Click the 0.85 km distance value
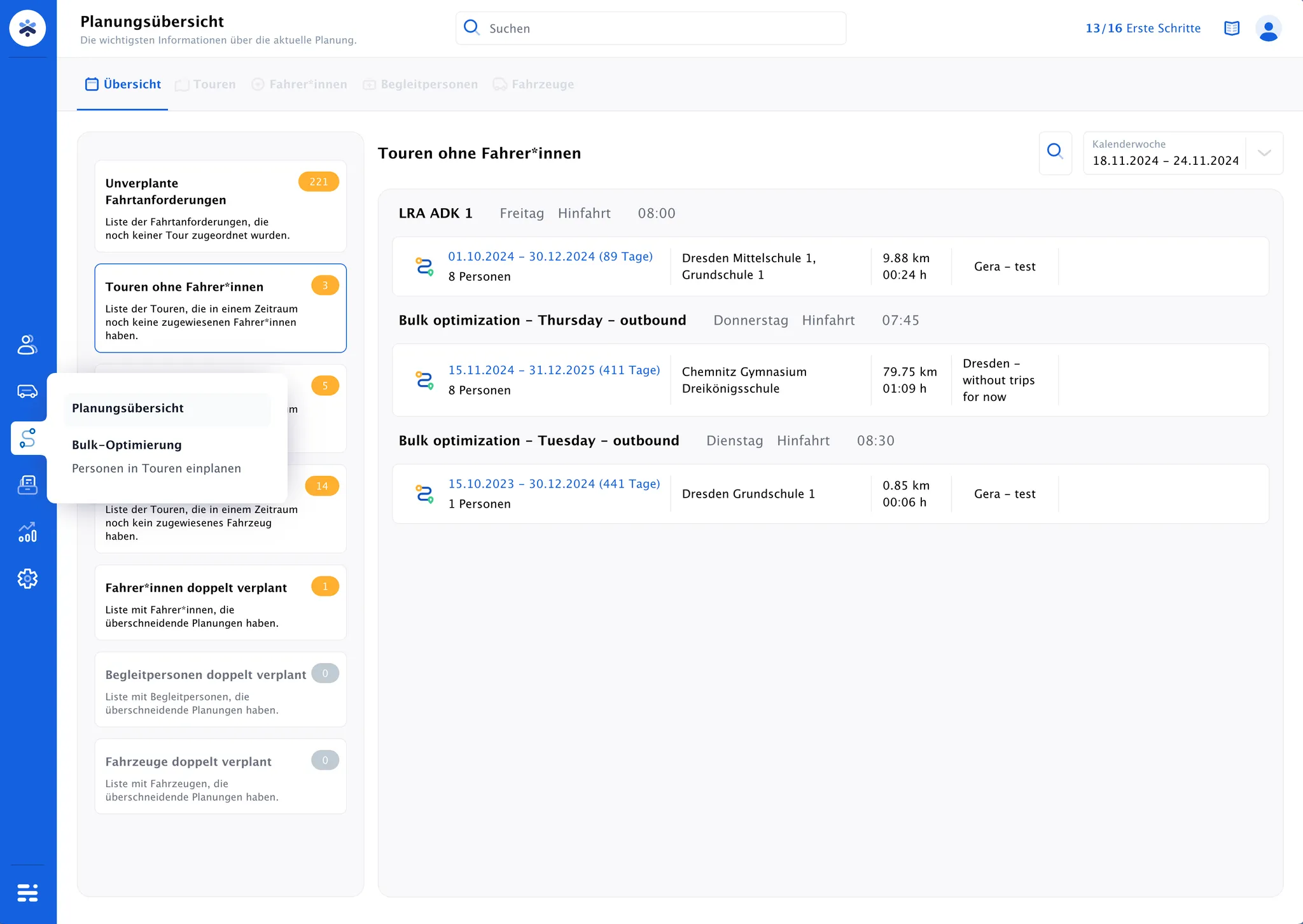1303x924 pixels. [x=906, y=486]
